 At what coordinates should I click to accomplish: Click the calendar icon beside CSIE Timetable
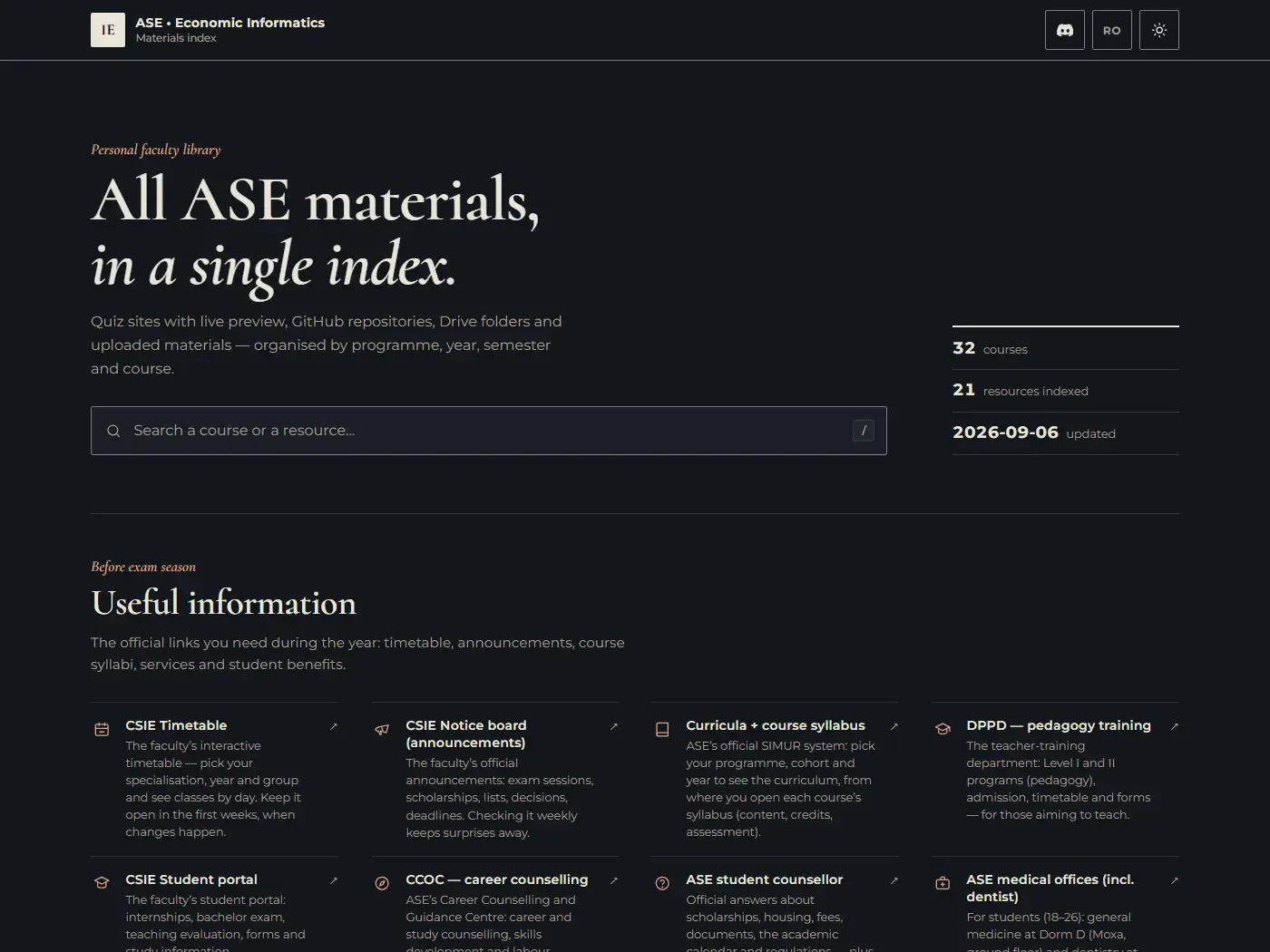(102, 729)
